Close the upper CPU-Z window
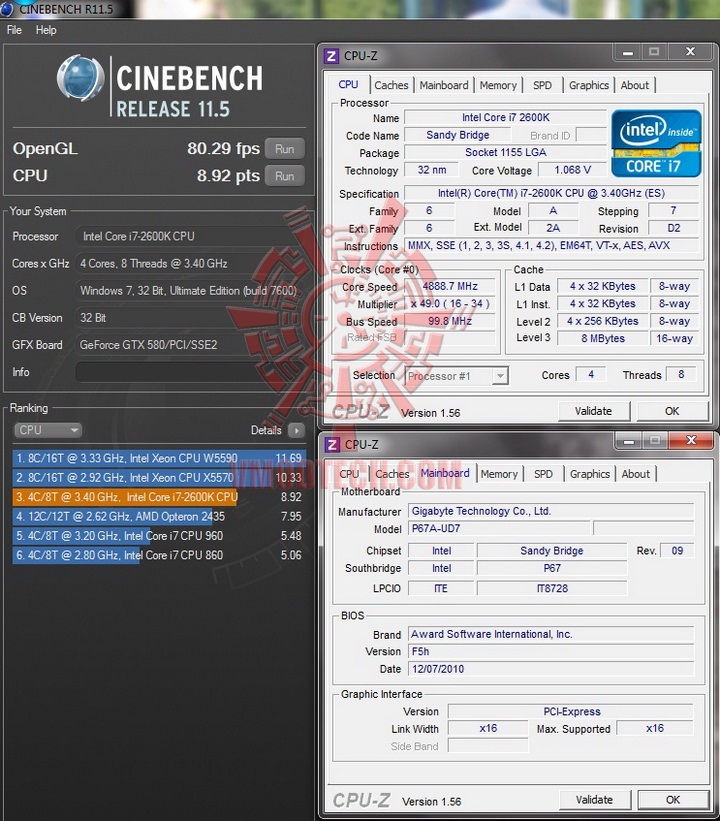The width and height of the screenshot is (720, 821). click(x=691, y=51)
